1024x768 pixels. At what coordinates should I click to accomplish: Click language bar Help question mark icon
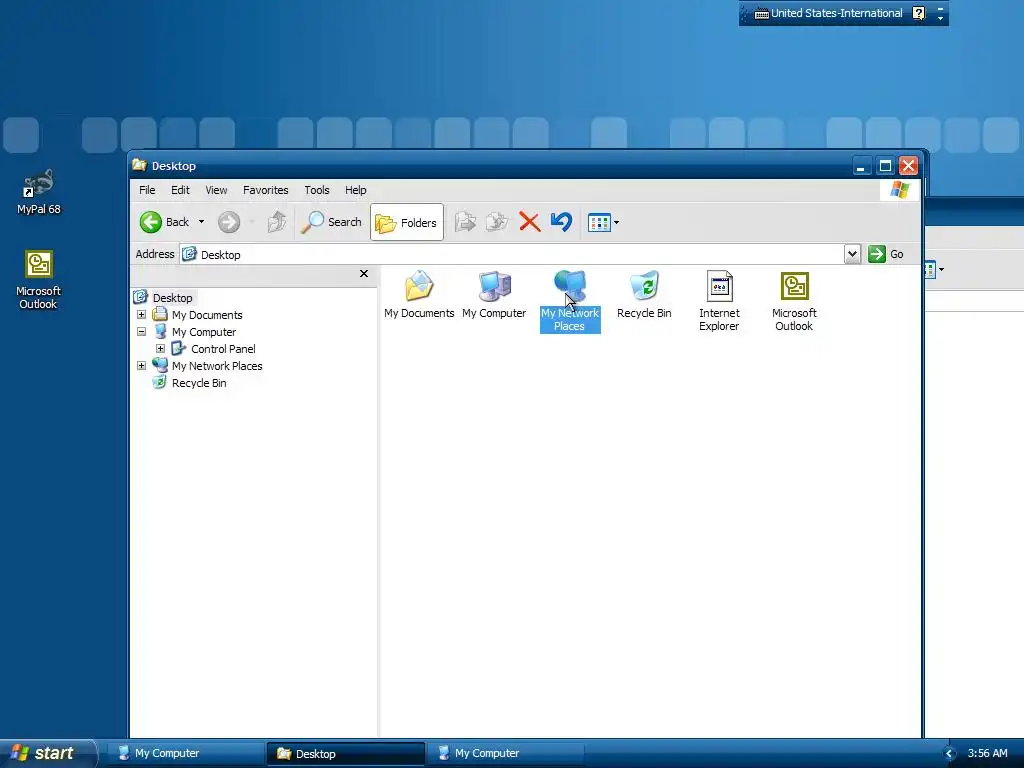(x=919, y=13)
